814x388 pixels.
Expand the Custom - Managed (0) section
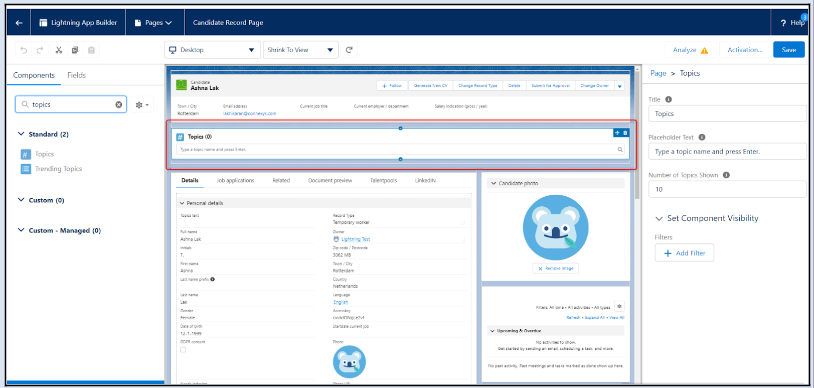59,230
